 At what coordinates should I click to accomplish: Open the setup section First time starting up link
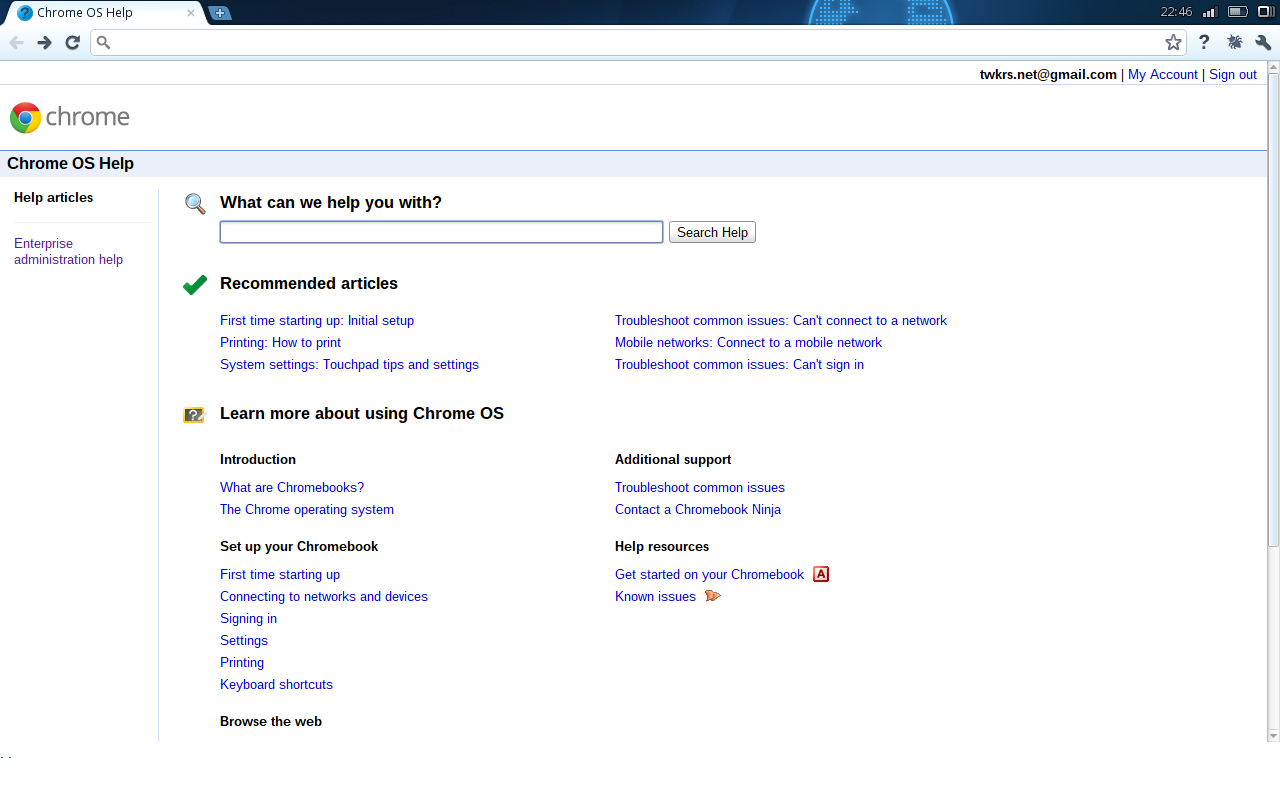click(280, 574)
